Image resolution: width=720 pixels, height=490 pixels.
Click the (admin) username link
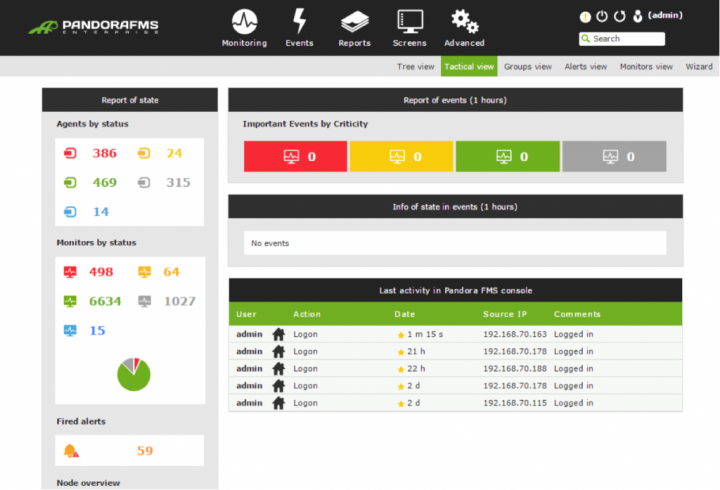tap(664, 16)
